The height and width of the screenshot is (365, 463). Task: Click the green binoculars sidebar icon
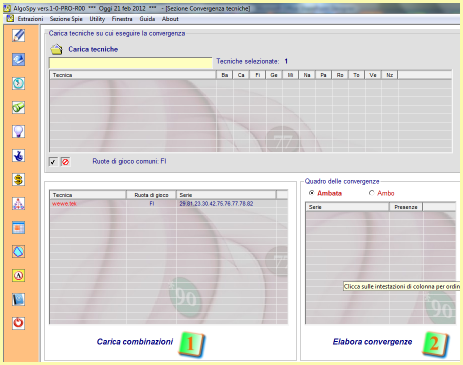point(19,107)
